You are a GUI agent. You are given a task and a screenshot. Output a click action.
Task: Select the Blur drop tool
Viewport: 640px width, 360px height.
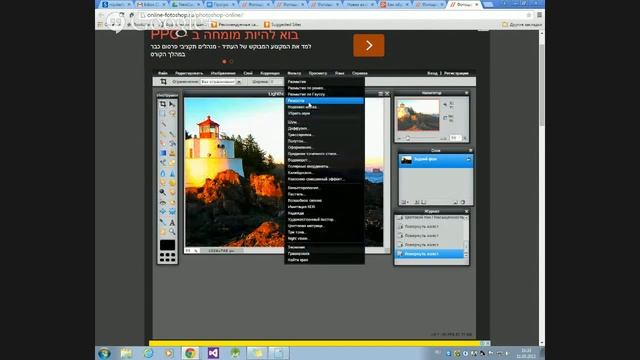[163, 173]
